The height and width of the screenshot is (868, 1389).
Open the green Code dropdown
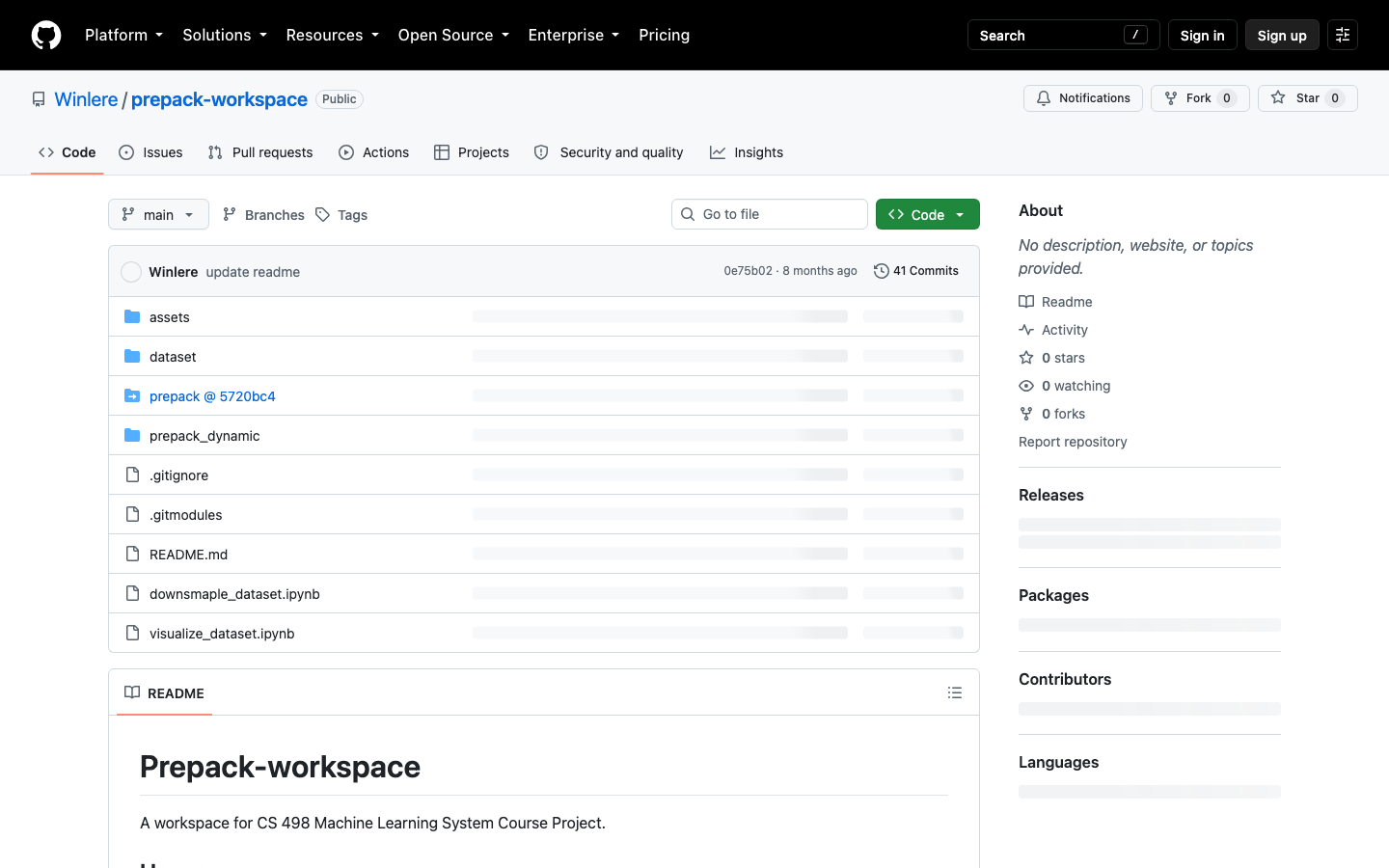(x=928, y=214)
